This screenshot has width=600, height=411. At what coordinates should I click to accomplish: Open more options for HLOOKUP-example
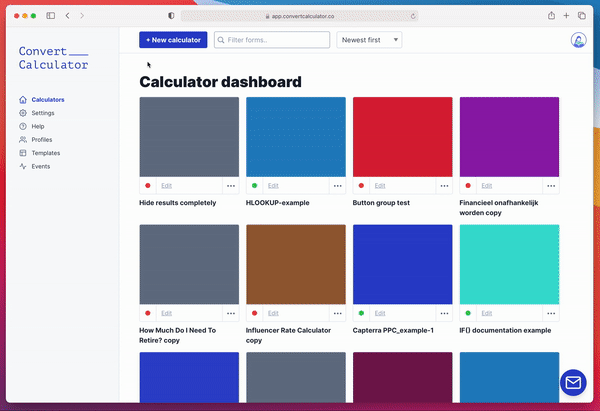pos(338,186)
